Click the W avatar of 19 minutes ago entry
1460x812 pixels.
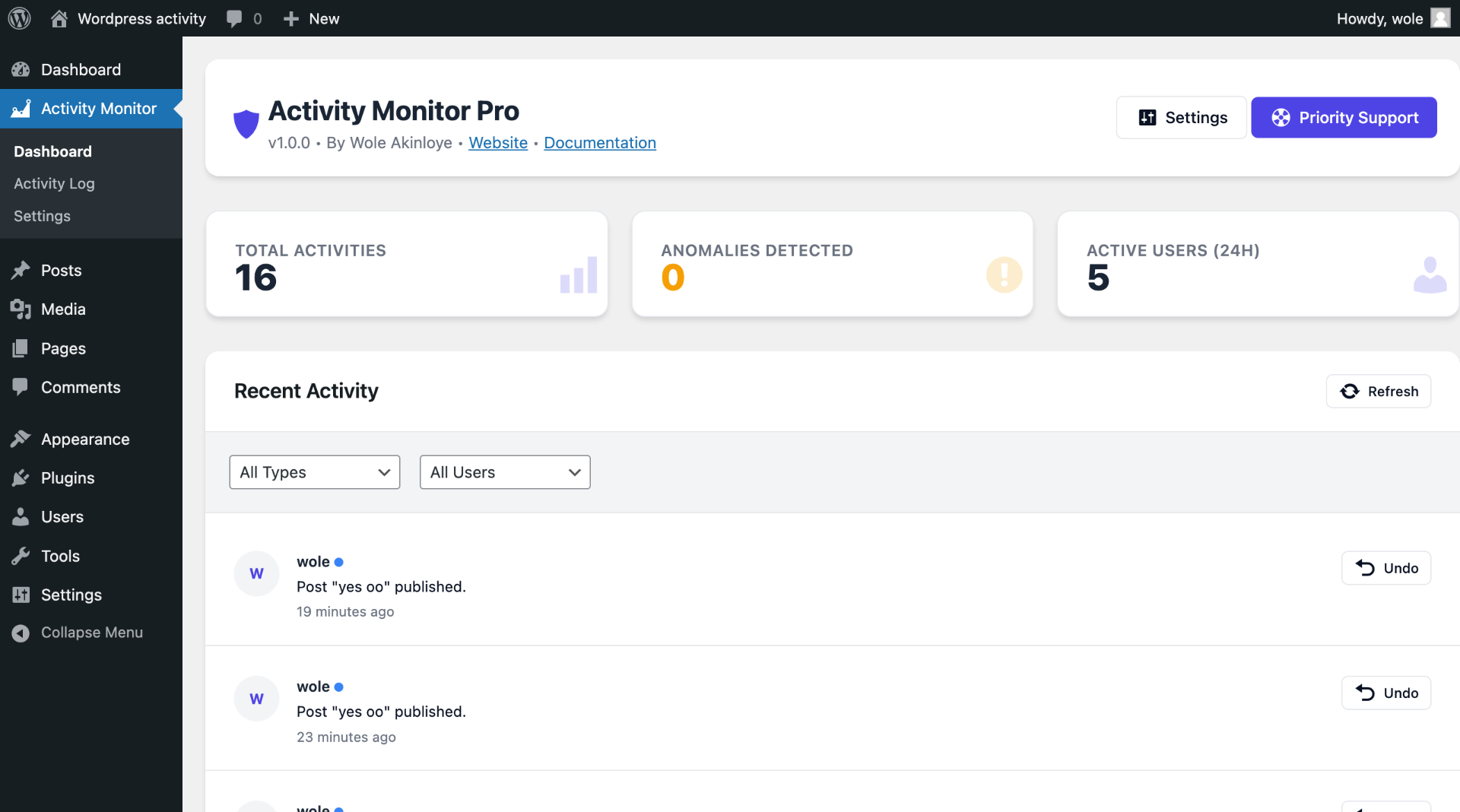pos(256,573)
